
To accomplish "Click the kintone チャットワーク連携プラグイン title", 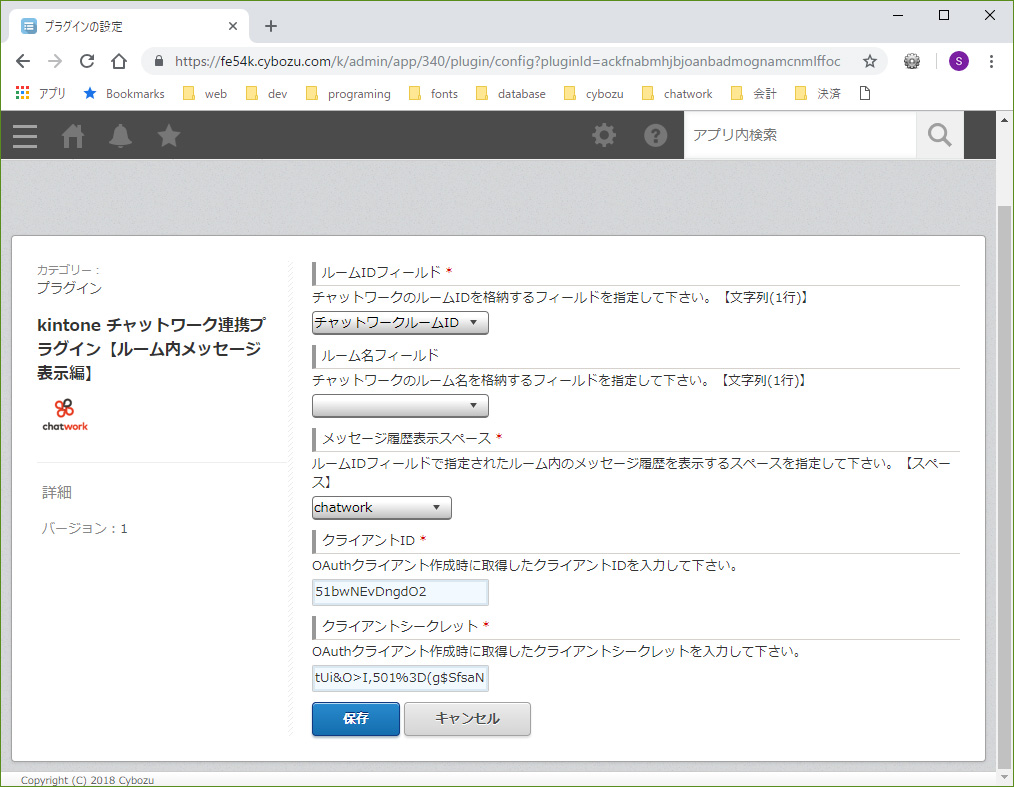I will tap(151, 349).
